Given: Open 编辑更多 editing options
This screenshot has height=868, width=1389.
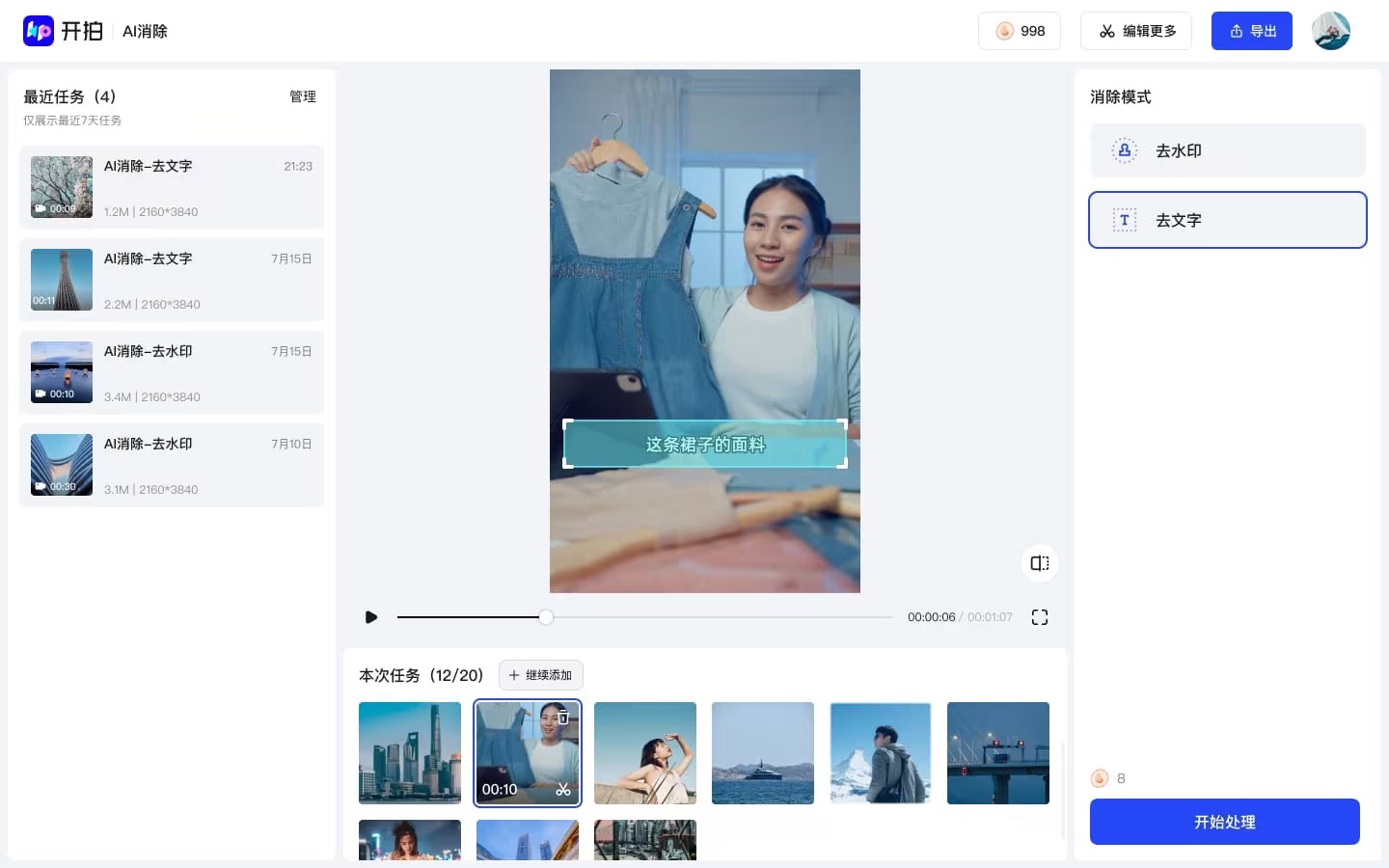Looking at the screenshot, I should point(1136,31).
